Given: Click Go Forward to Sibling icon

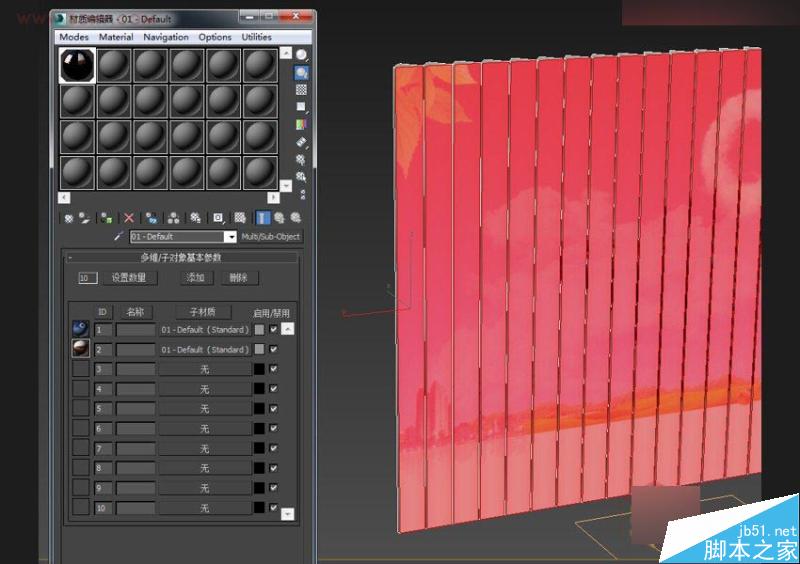Looking at the screenshot, I should pyautogui.click(x=295, y=218).
